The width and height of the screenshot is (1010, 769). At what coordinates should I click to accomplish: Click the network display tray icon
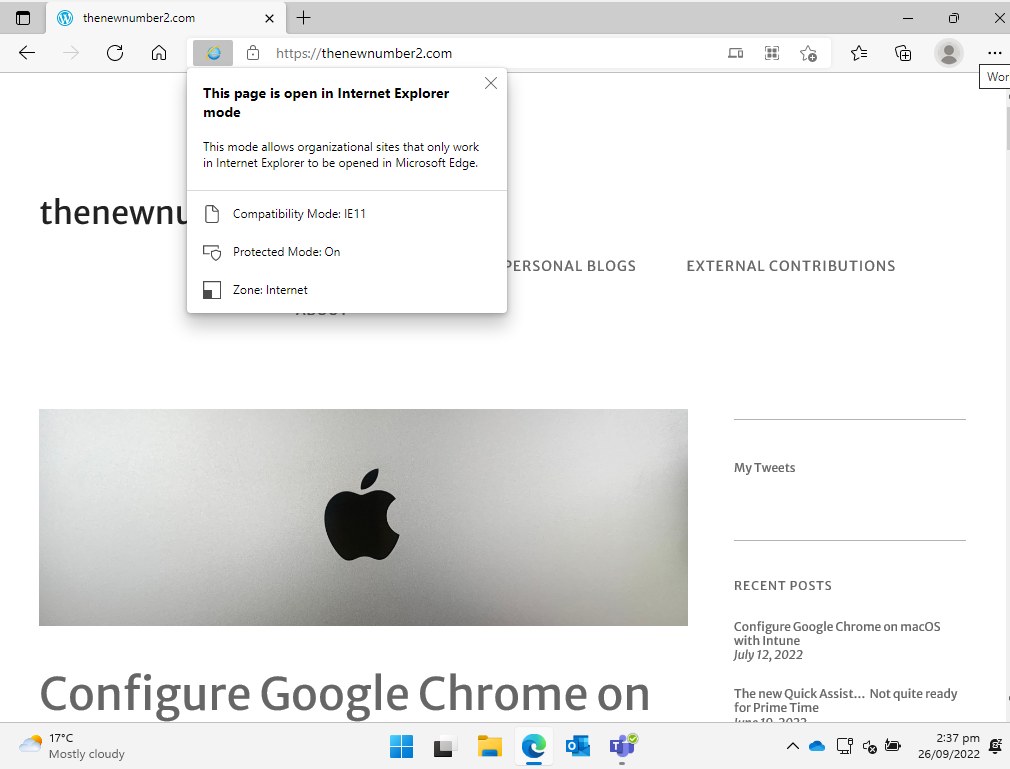coord(844,746)
